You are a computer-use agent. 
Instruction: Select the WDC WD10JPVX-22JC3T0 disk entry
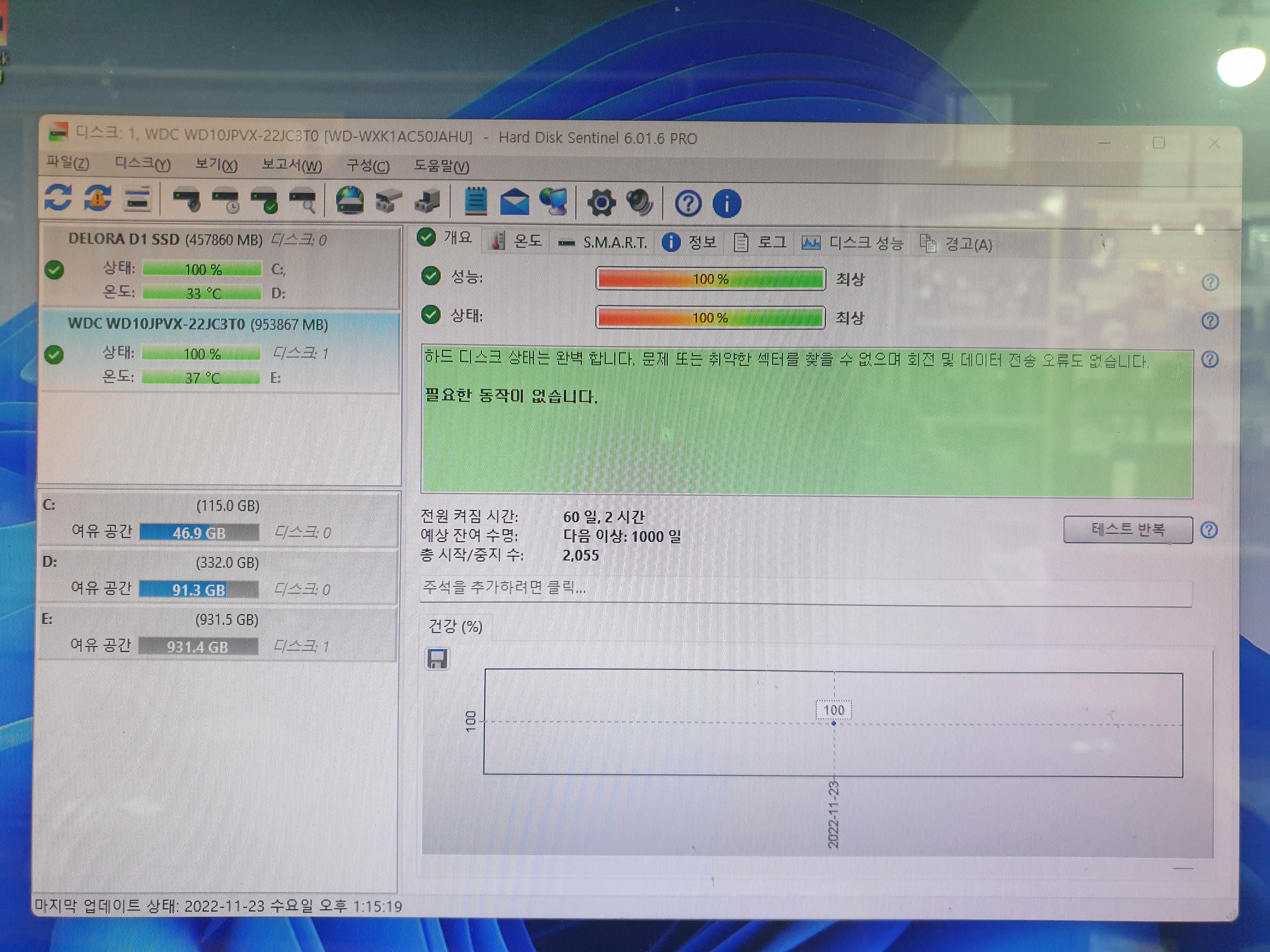coord(220,351)
